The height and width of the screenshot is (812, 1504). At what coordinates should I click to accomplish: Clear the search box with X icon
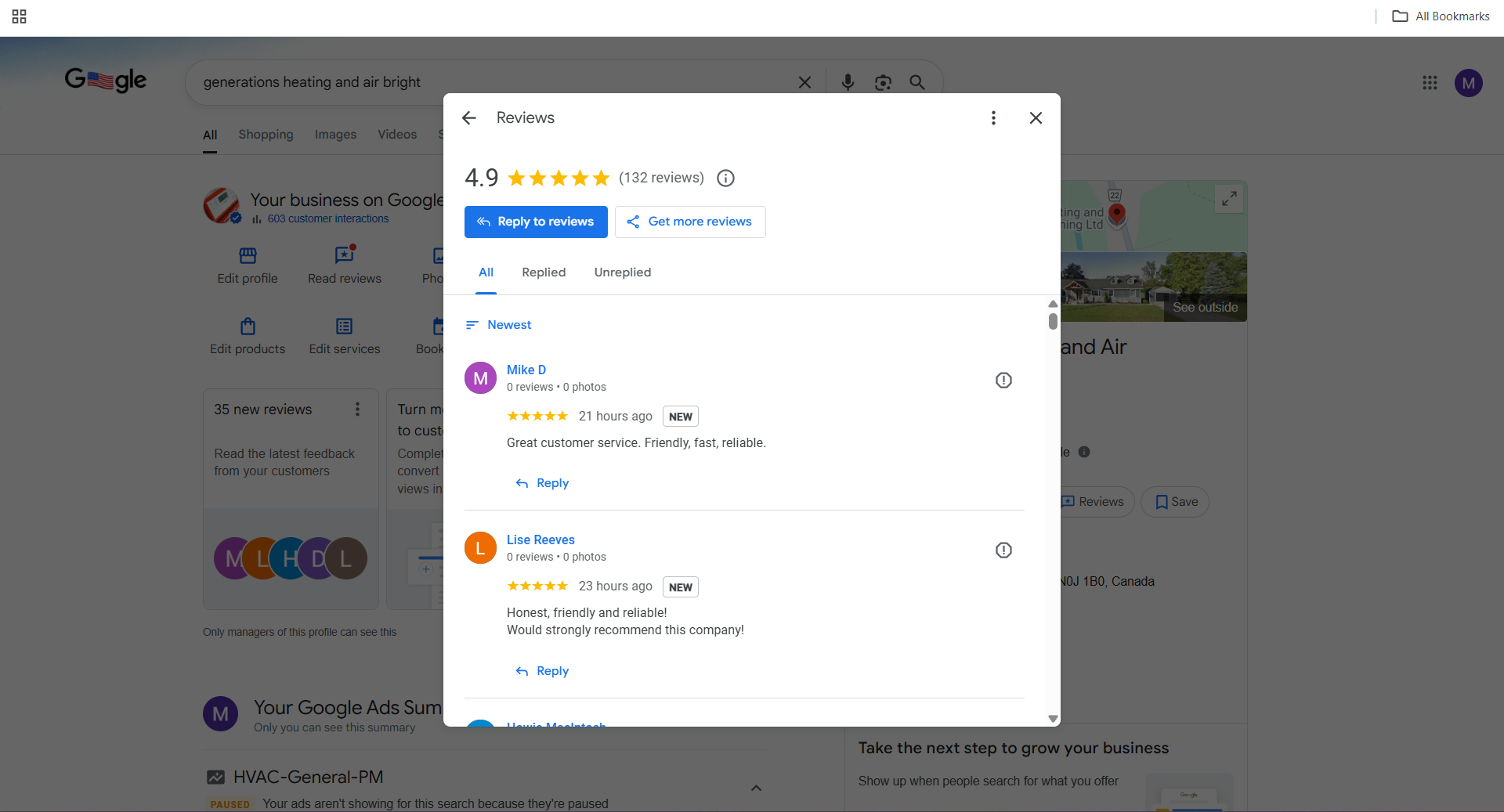tap(804, 82)
